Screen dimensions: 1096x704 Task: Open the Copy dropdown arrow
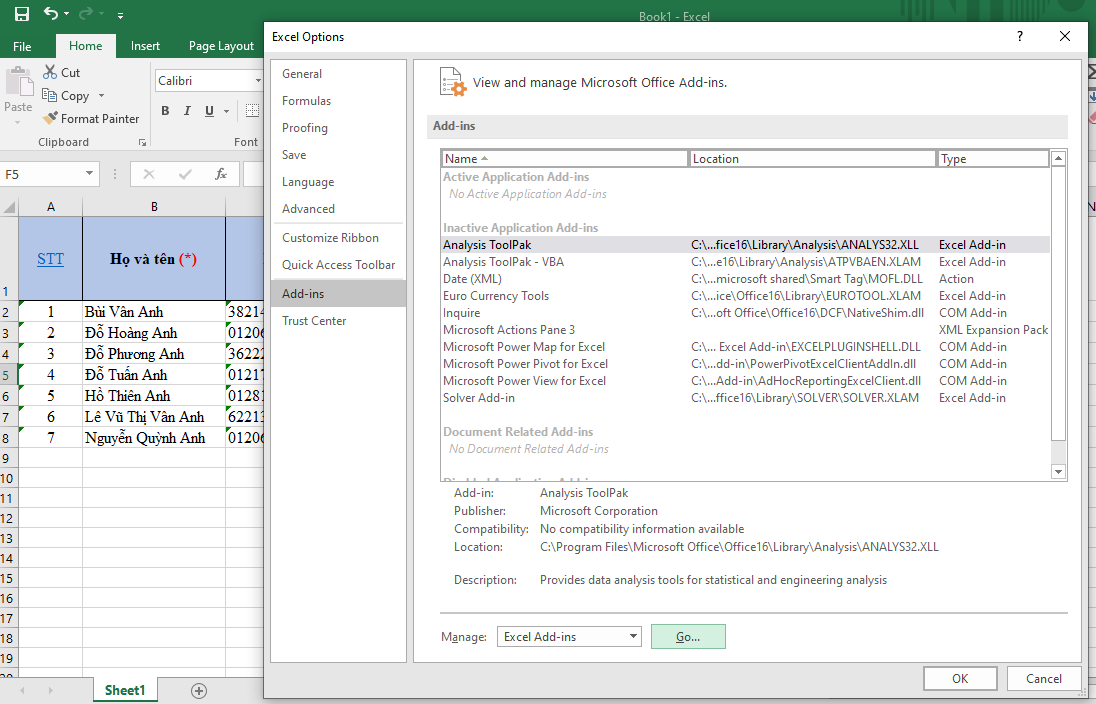click(x=101, y=96)
